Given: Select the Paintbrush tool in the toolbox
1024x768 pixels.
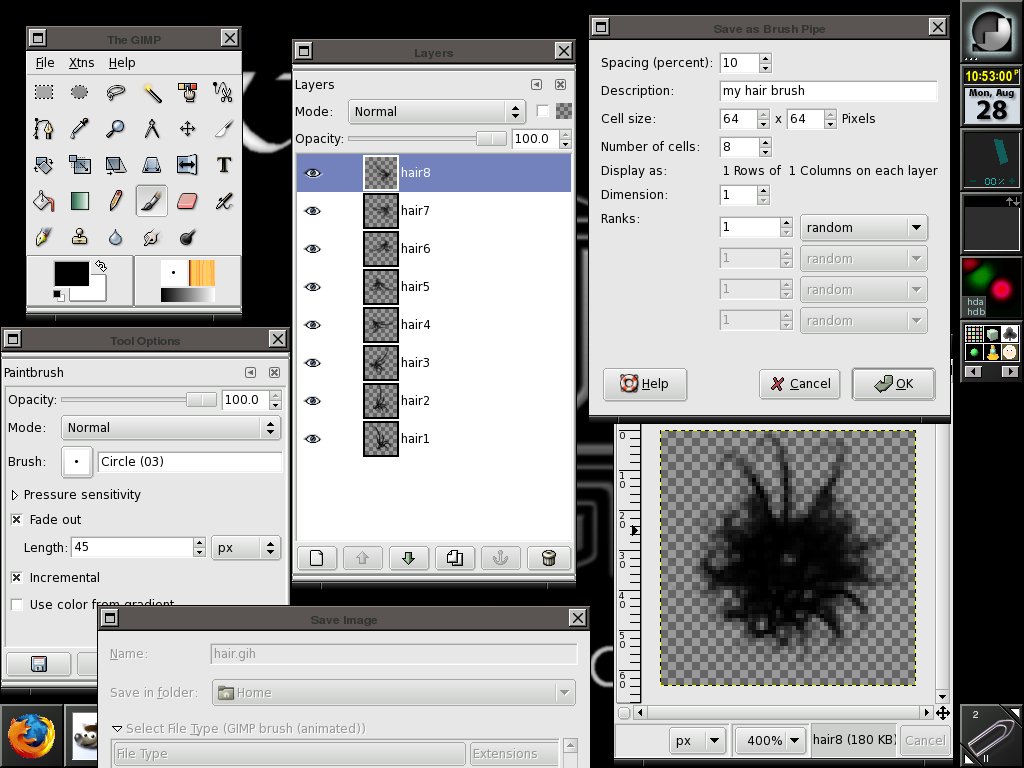Looking at the screenshot, I should 152,201.
